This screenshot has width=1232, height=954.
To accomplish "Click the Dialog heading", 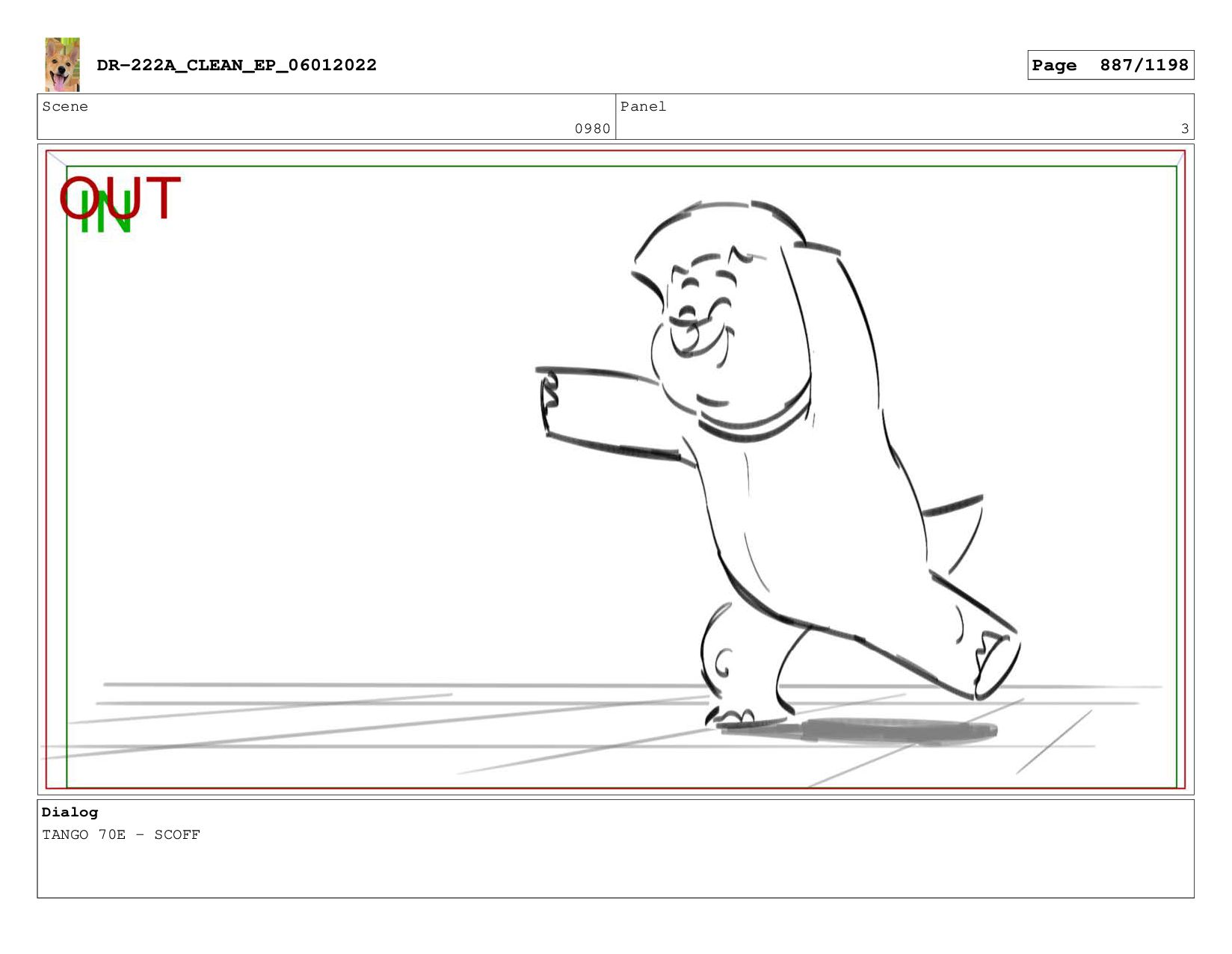I will click(x=70, y=812).
